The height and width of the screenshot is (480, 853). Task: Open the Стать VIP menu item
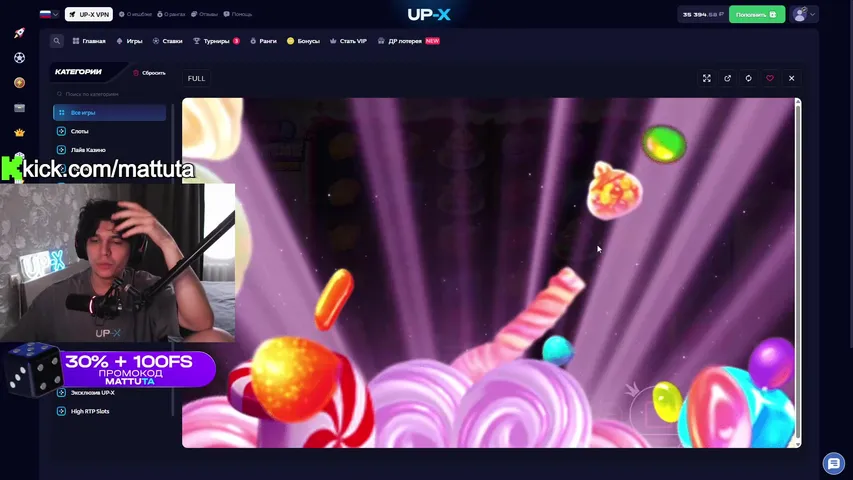(x=348, y=41)
